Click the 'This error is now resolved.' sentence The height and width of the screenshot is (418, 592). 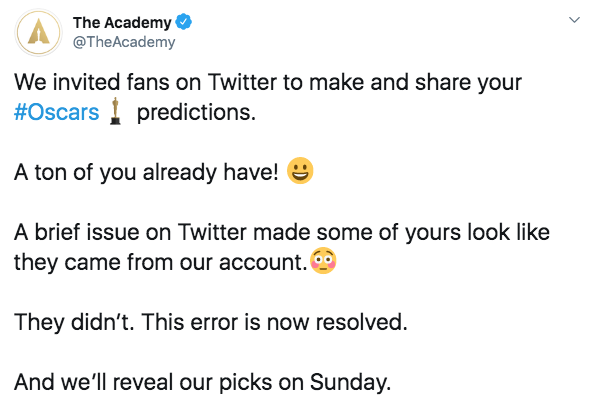coord(275,322)
